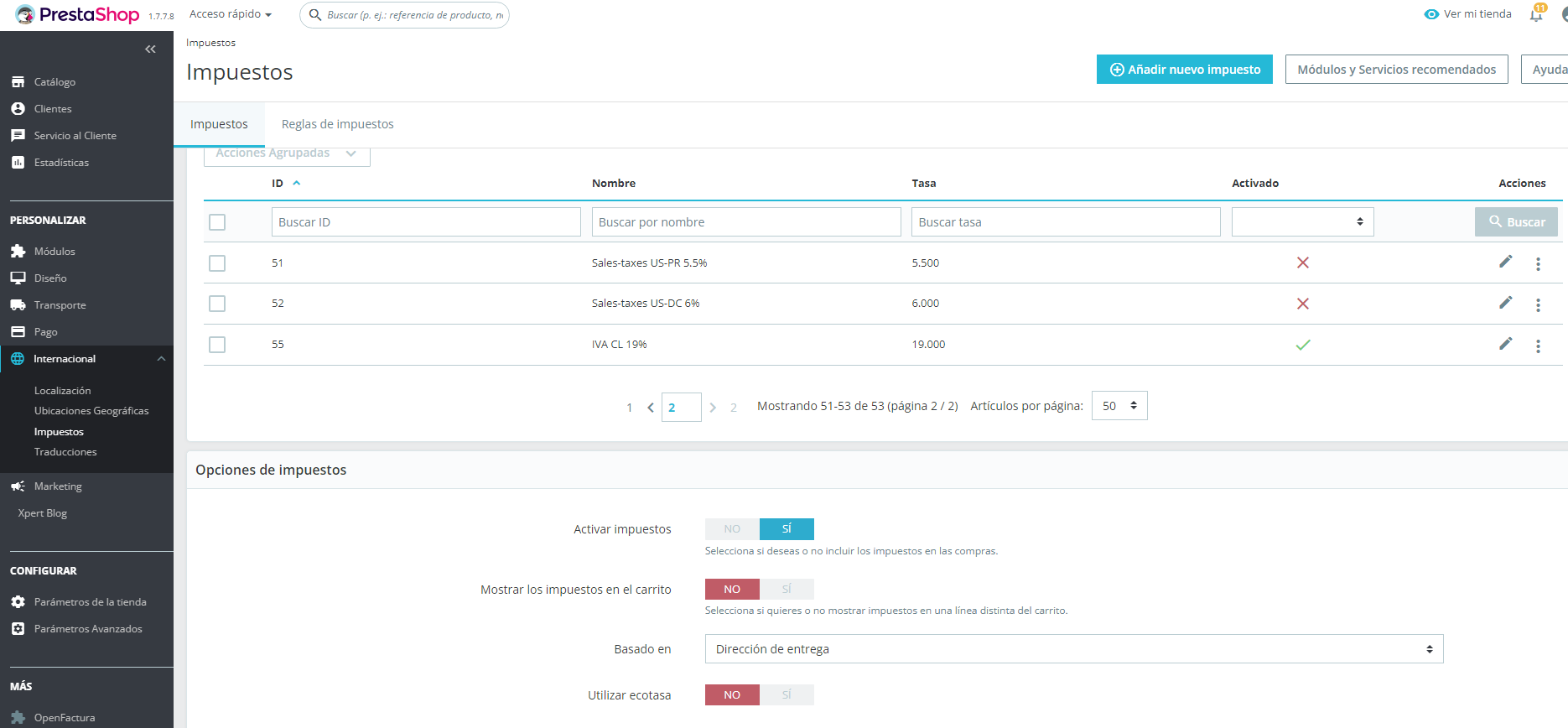The image size is (1568, 728).
Task: Open Localización submenu item
Action: pos(63,391)
